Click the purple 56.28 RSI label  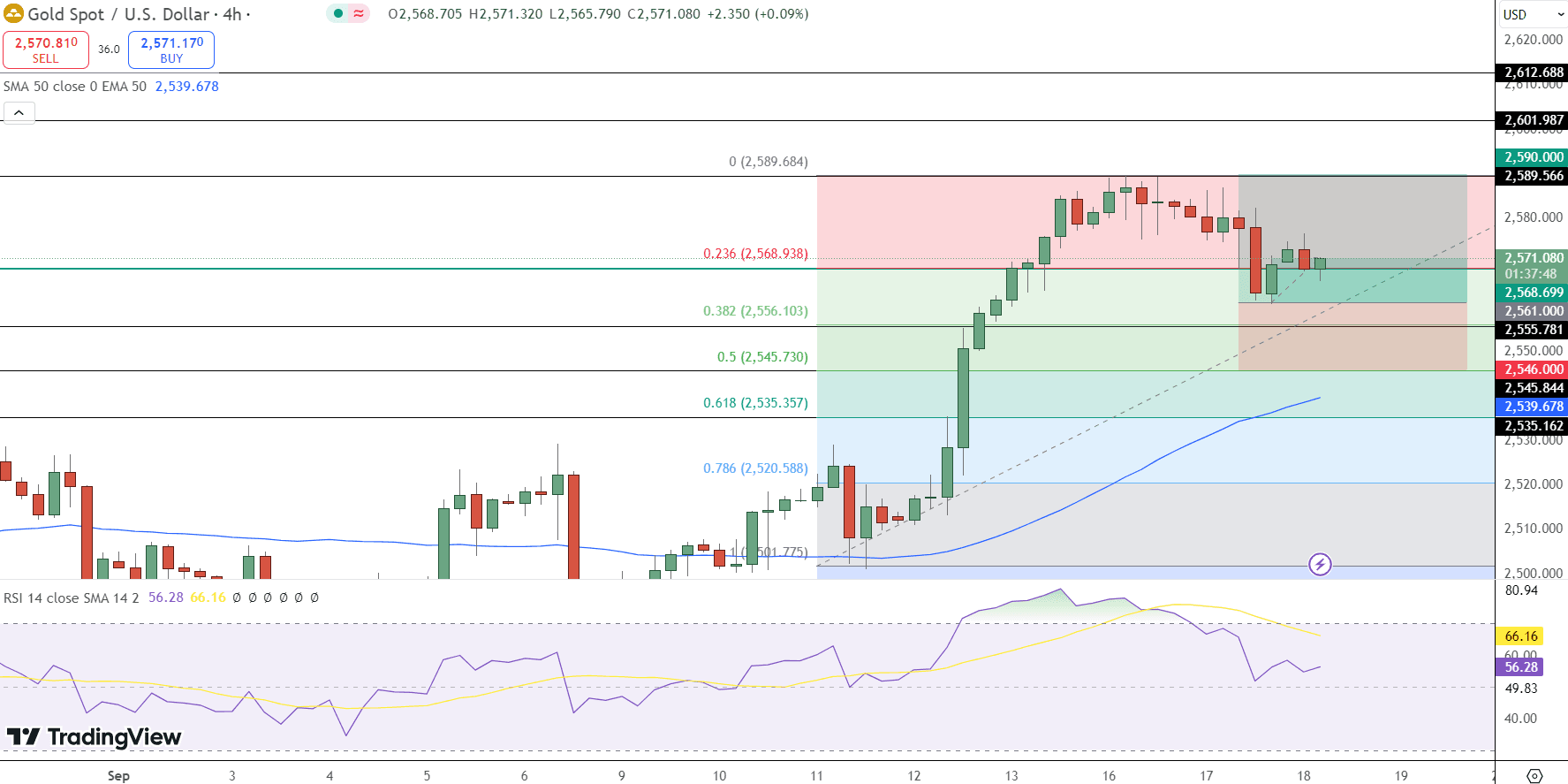1519,667
